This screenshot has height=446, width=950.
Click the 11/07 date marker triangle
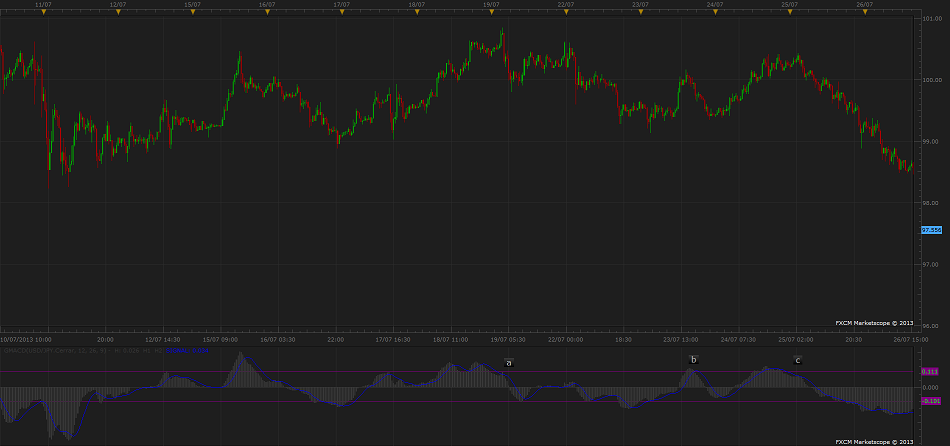tap(44, 12)
